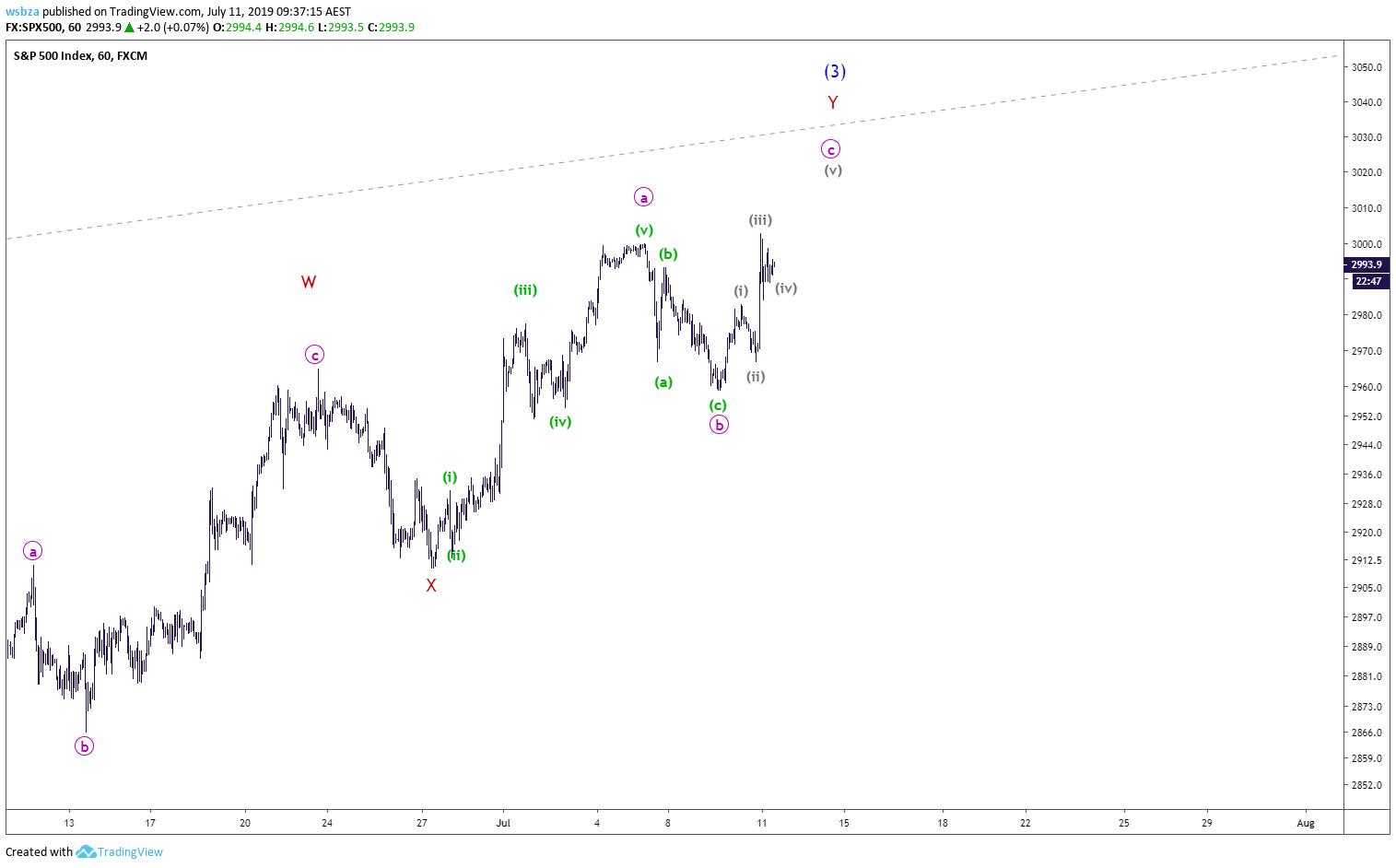This screenshot has height=868, width=1396.
Task: Click the Aug label on the date axis
Action: pyautogui.click(x=1306, y=823)
